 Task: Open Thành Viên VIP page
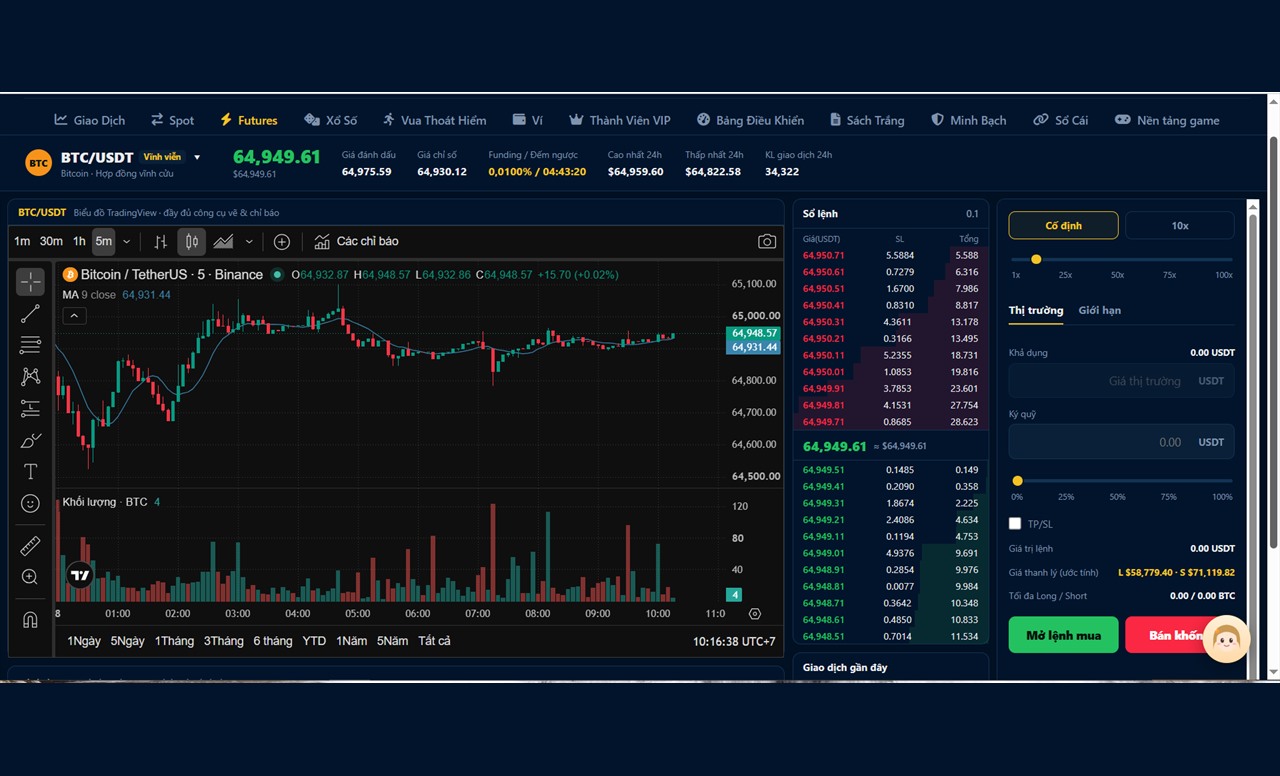(619, 120)
